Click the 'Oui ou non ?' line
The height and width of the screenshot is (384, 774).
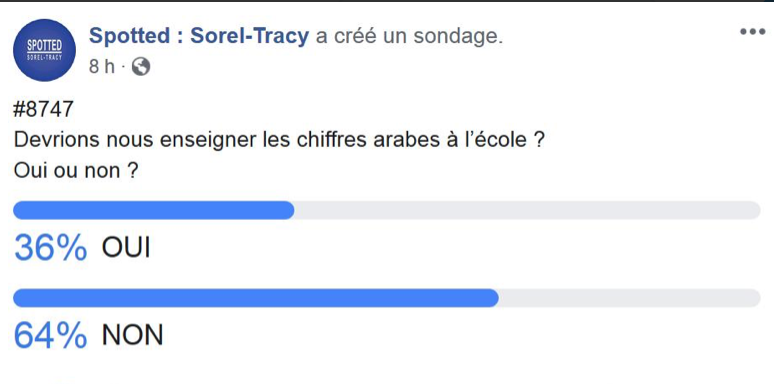76,171
